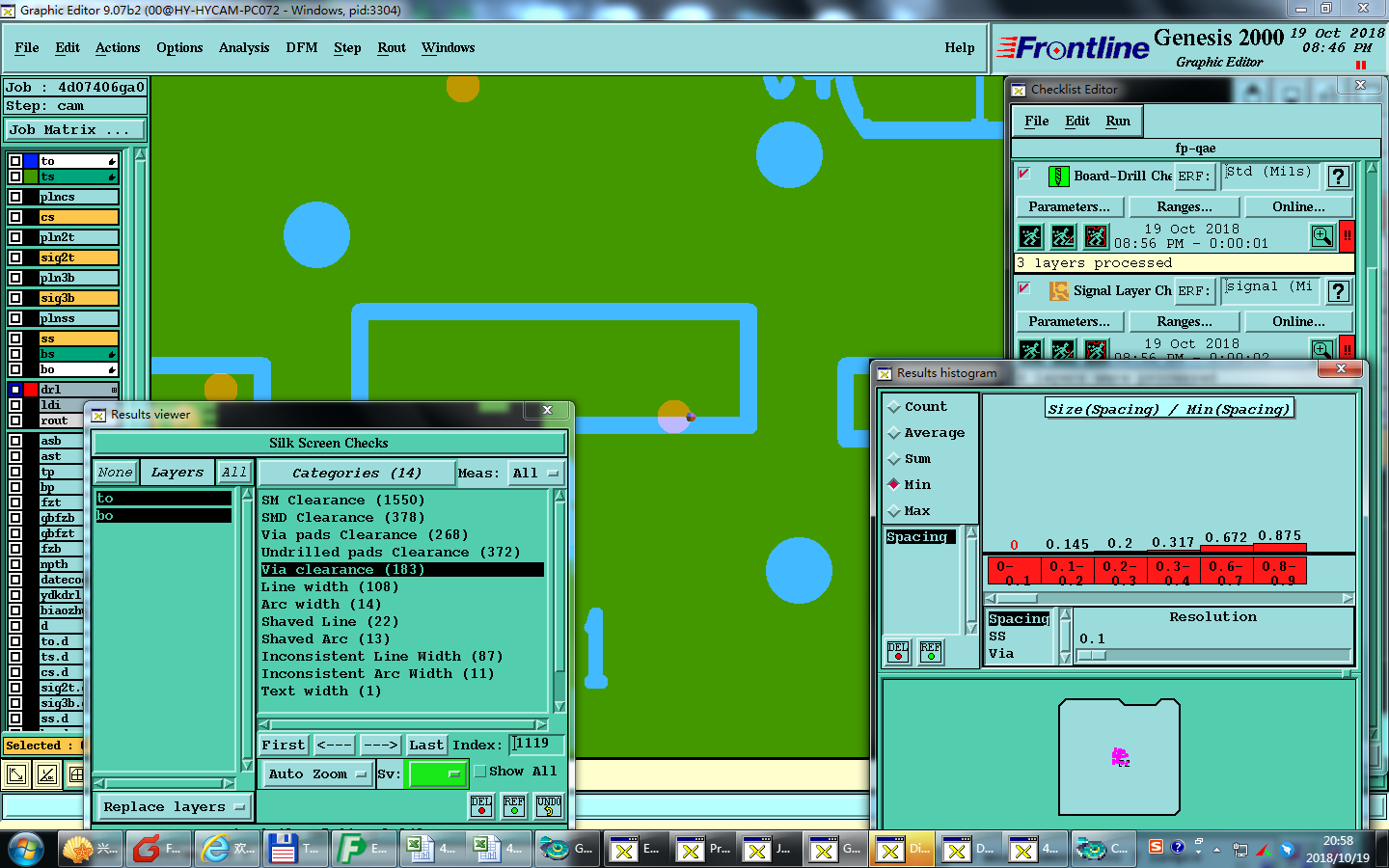Click the Sogou input method tray icon

[1156, 847]
